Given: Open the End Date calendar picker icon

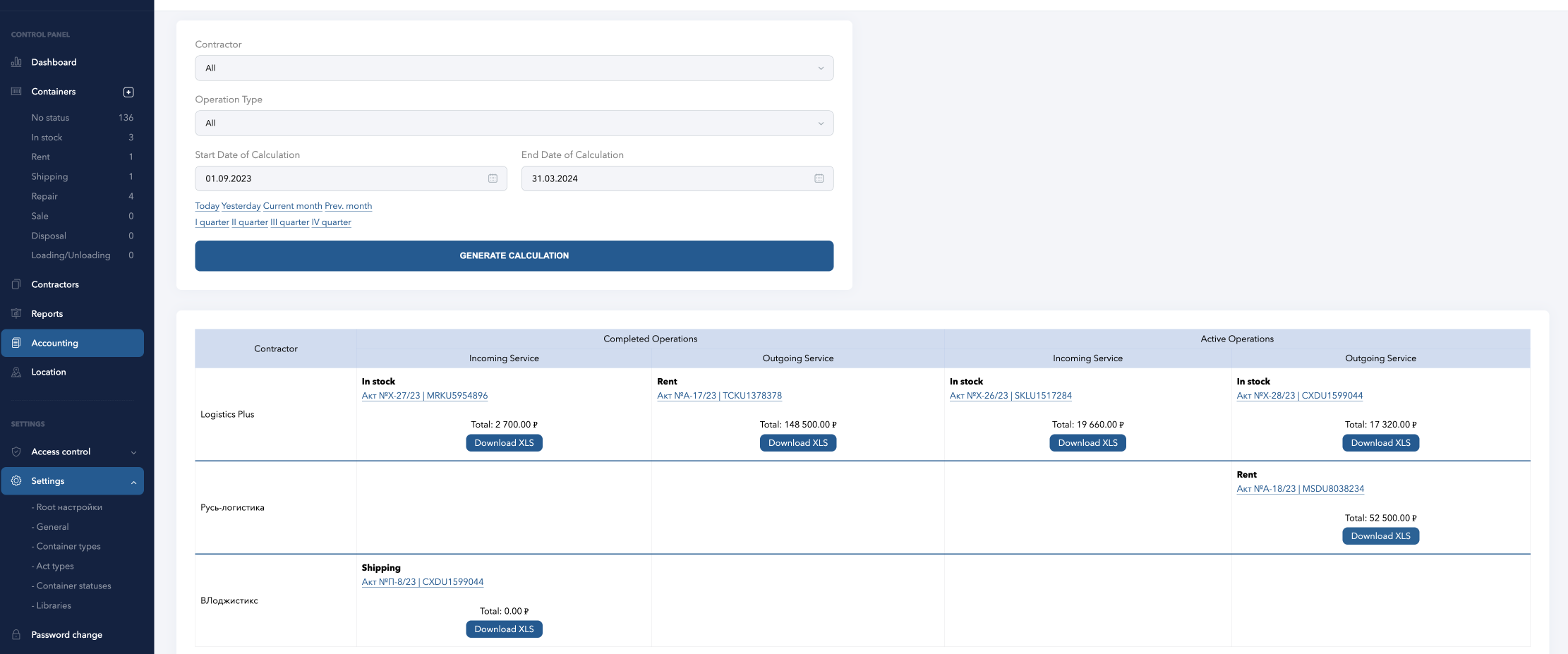Looking at the screenshot, I should (x=819, y=178).
